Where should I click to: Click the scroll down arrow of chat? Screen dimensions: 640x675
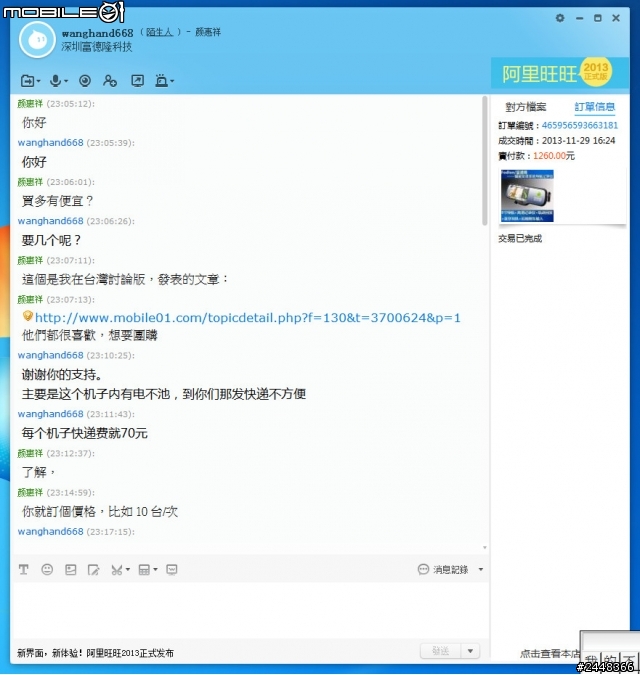click(x=485, y=548)
